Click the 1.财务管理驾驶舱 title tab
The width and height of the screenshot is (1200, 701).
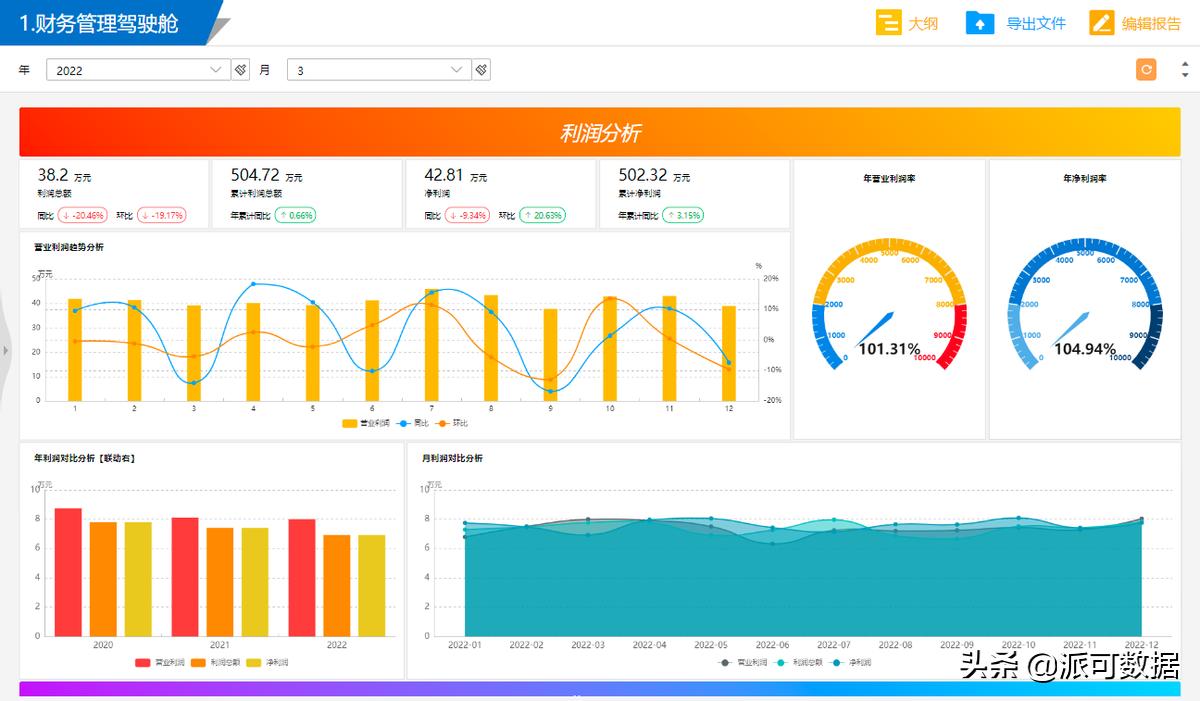100,23
